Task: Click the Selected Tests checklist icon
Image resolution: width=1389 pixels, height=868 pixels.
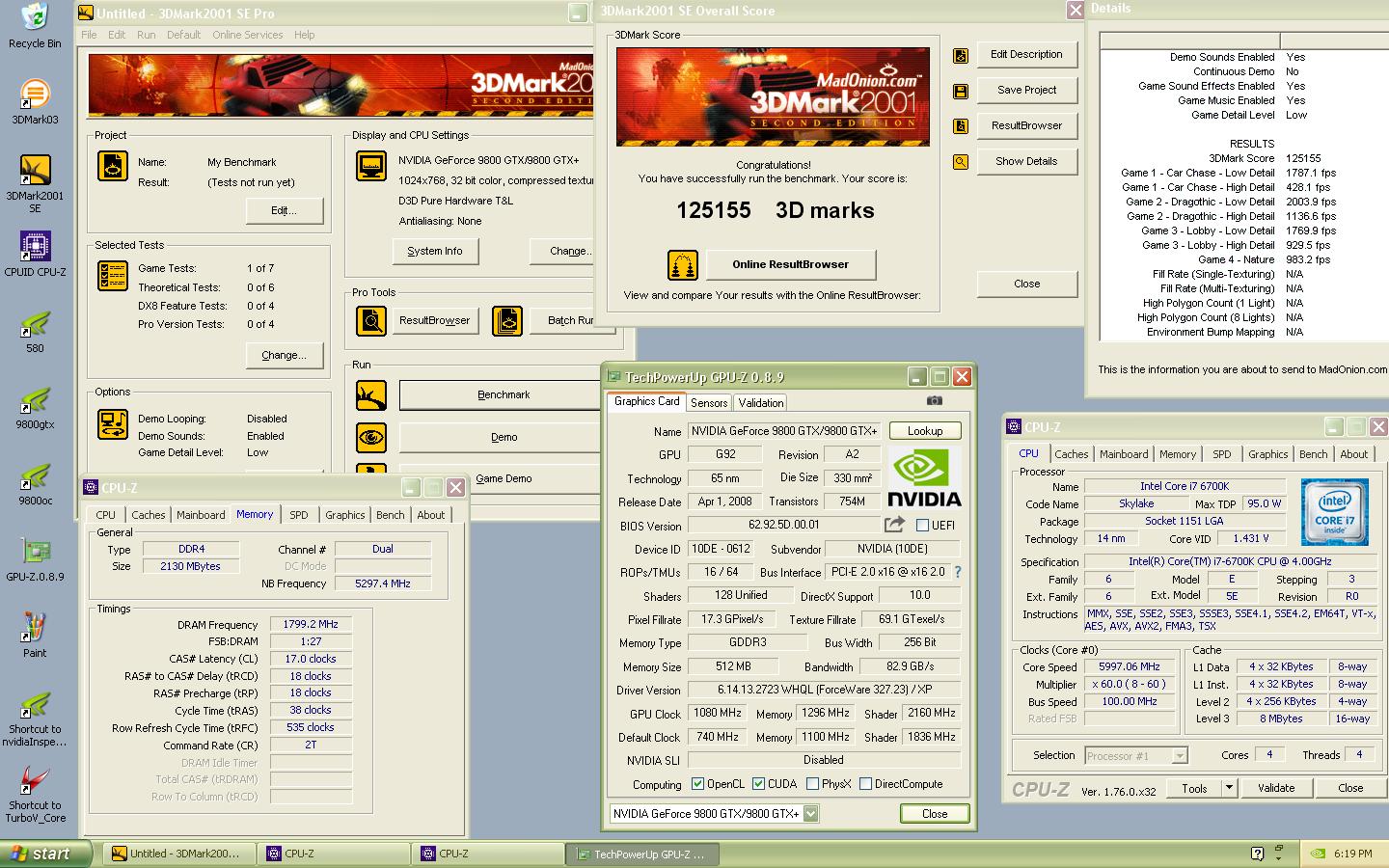Action: tap(113, 276)
